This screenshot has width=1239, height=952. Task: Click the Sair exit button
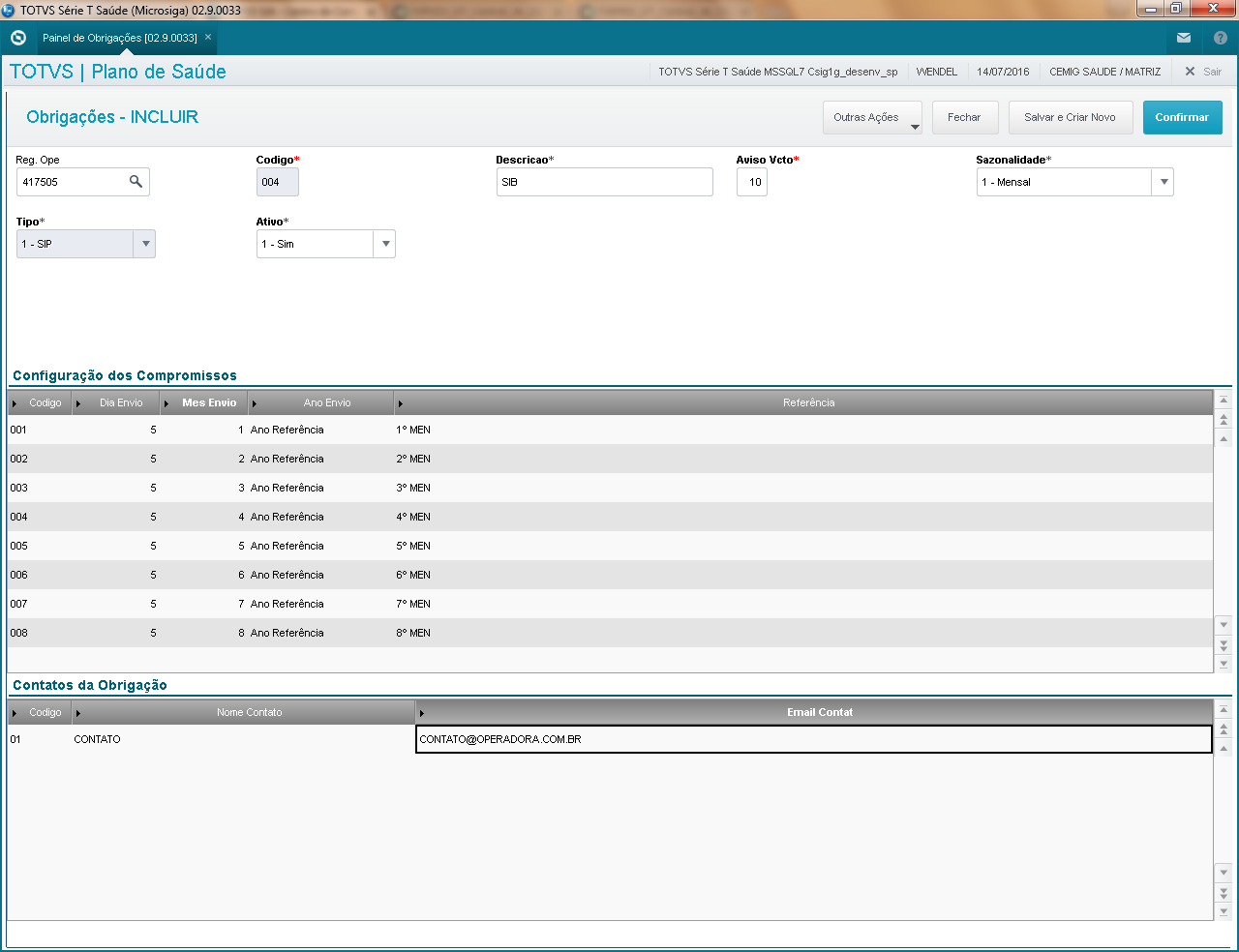click(1203, 72)
